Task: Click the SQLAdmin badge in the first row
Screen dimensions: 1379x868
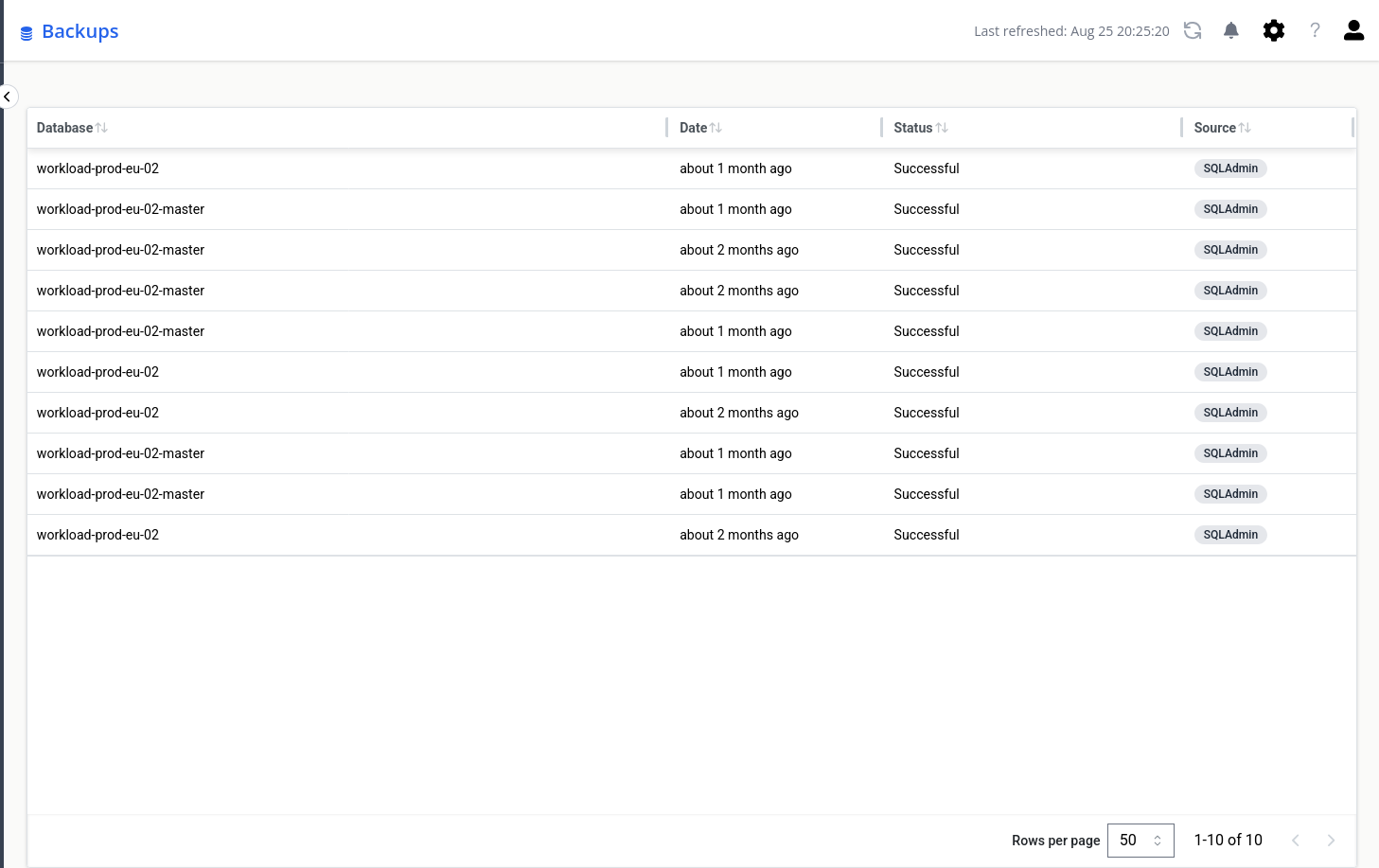Action: tap(1229, 168)
